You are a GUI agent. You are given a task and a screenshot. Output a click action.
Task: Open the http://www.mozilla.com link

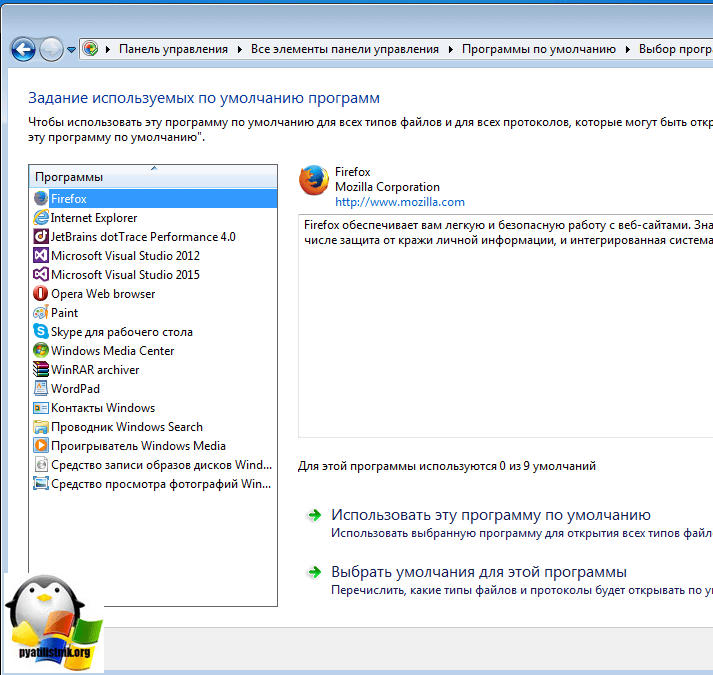point(400,202)
